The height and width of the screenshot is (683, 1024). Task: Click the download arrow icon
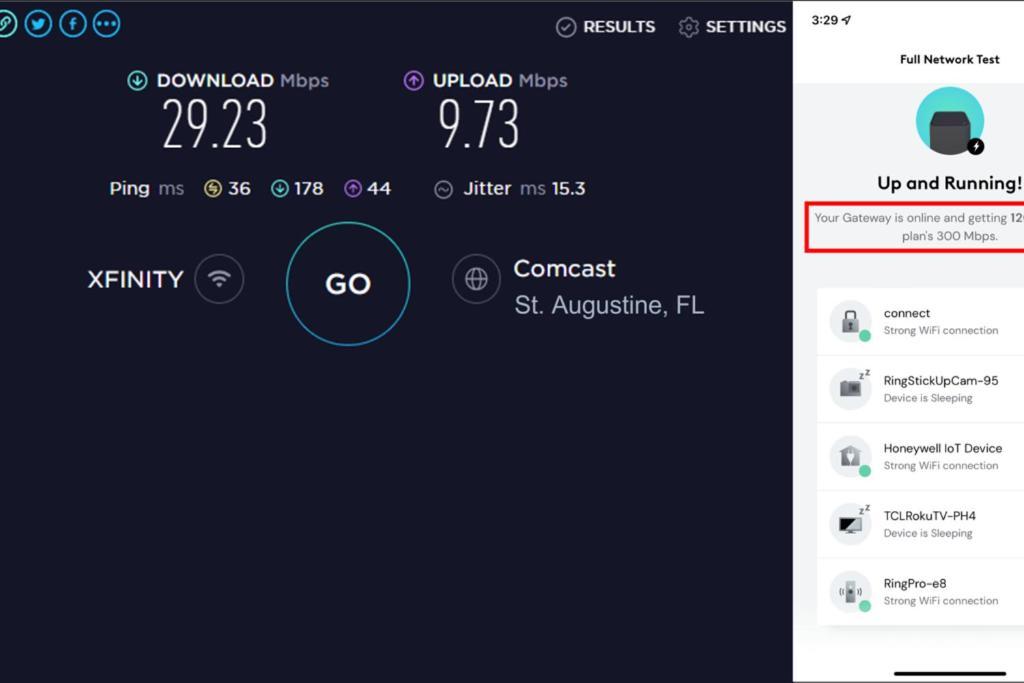click(x=137, y=80)
